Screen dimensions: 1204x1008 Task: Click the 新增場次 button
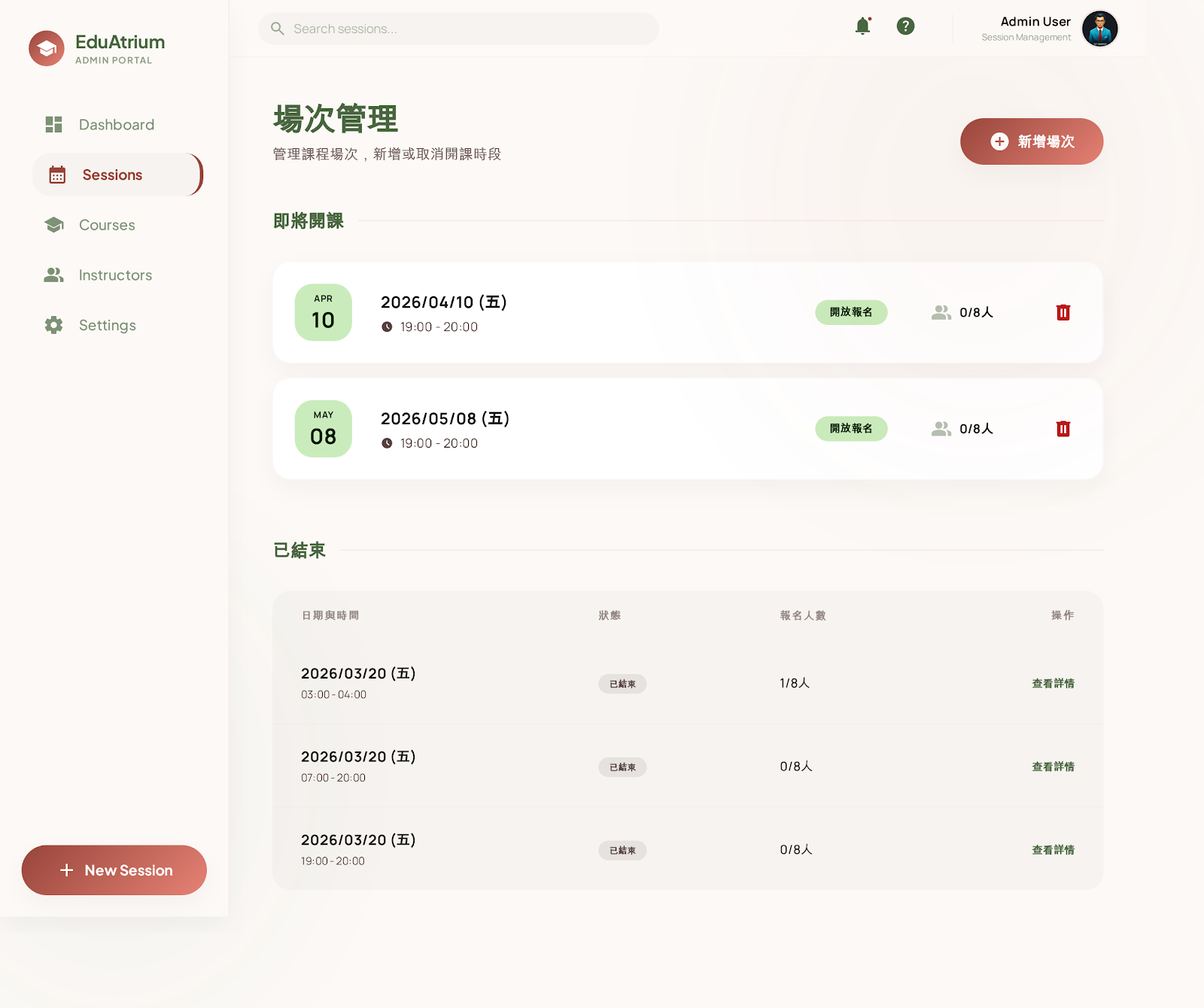point(1031,141)
